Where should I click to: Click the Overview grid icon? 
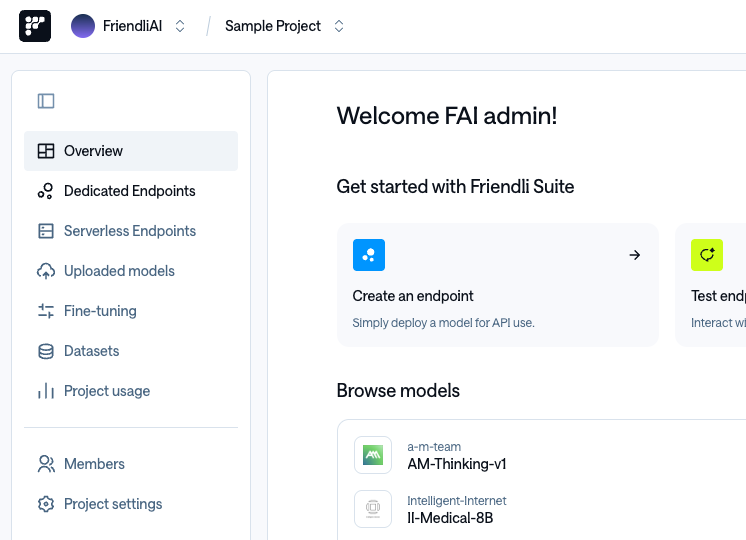click(x=46, y=151)
